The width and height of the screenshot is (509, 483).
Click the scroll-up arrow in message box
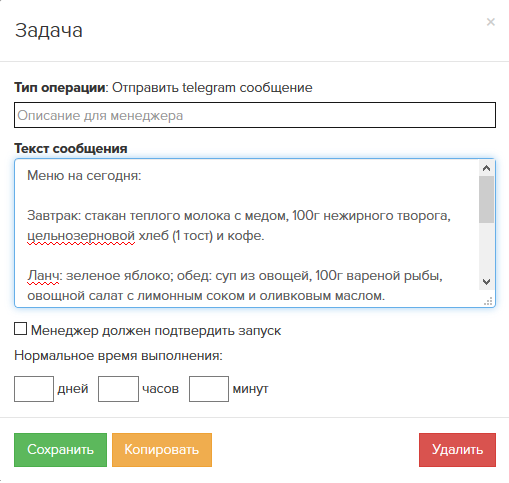[486, 168]
